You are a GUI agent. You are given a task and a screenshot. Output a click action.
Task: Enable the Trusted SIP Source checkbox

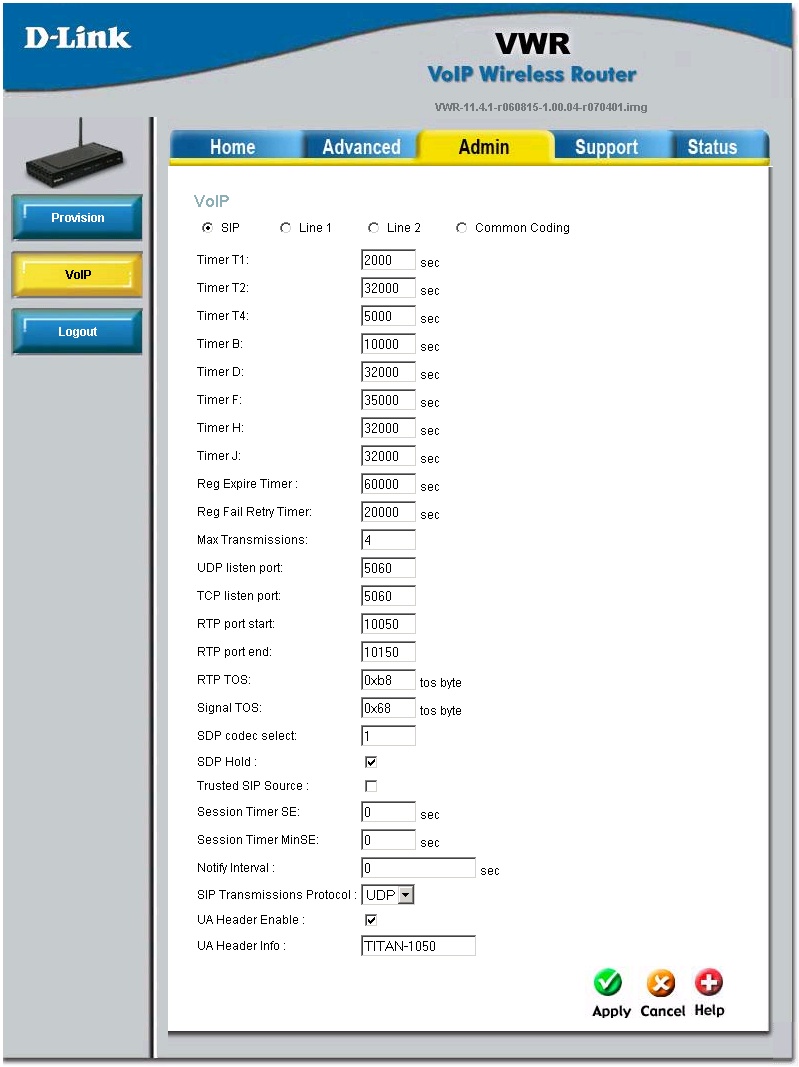point(371,786)
